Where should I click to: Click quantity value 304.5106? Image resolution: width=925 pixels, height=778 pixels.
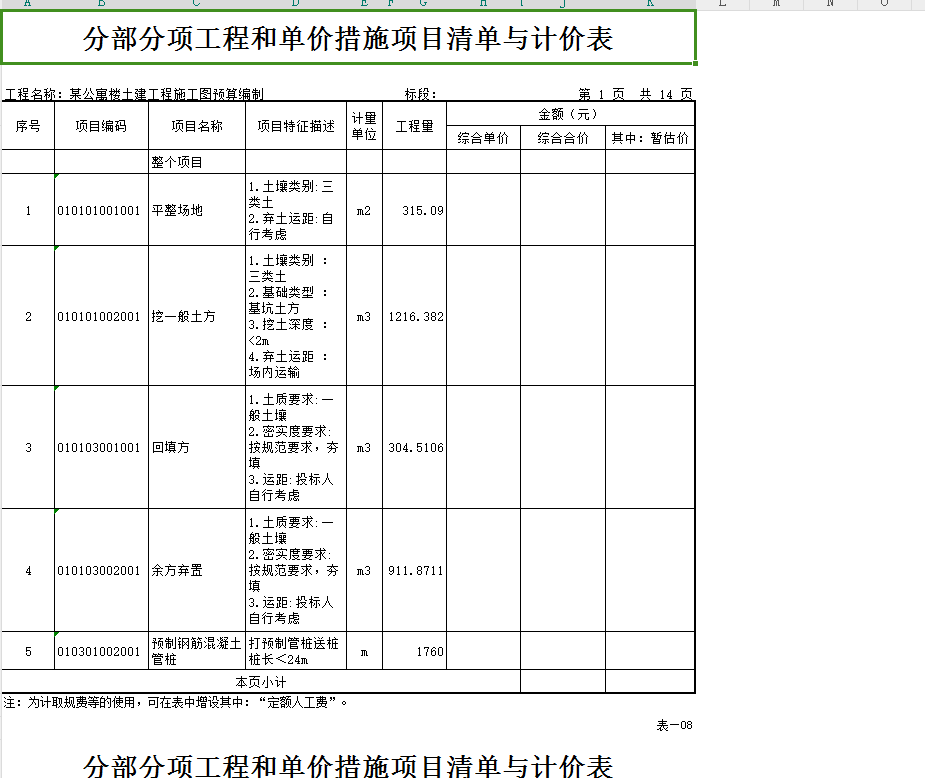[x=414, y=447]
